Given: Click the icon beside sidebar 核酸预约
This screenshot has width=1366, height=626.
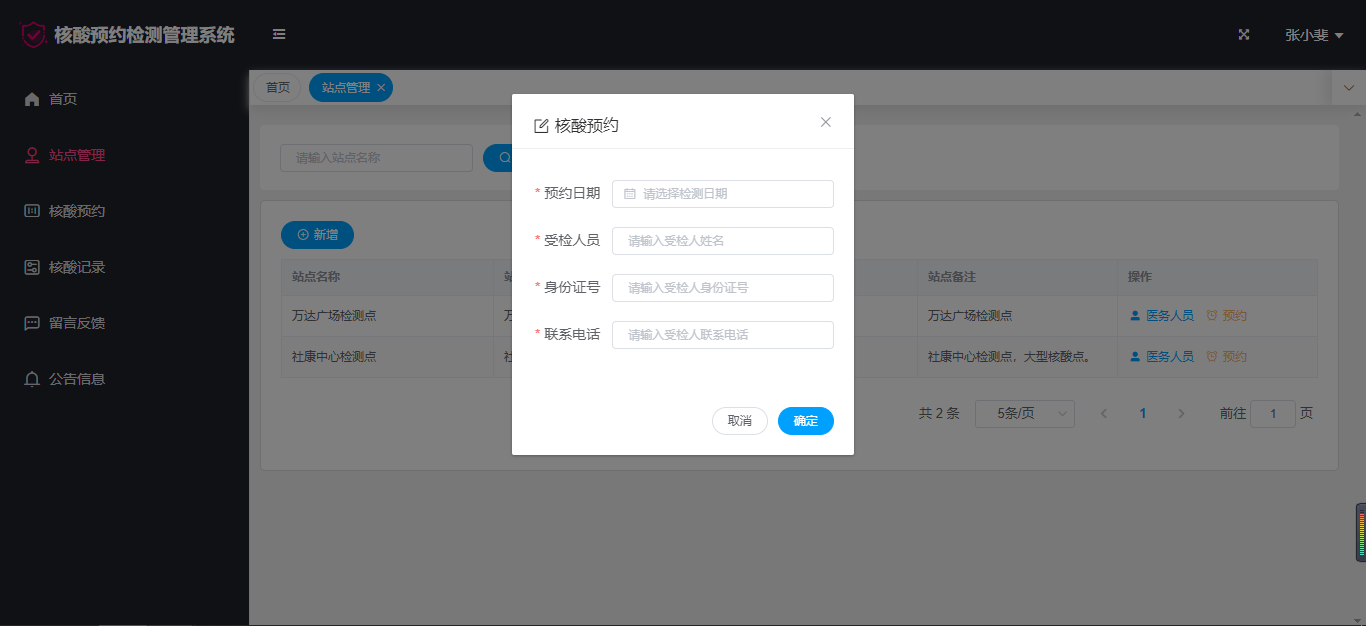Looking at the screenshot, I should point(32,211).
